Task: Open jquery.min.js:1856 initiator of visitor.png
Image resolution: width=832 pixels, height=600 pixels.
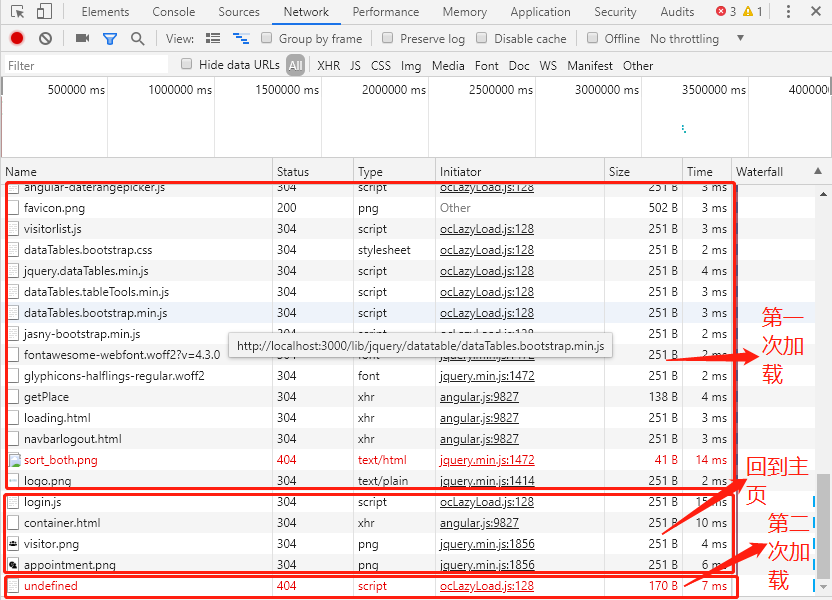Action: coord(487,544)
